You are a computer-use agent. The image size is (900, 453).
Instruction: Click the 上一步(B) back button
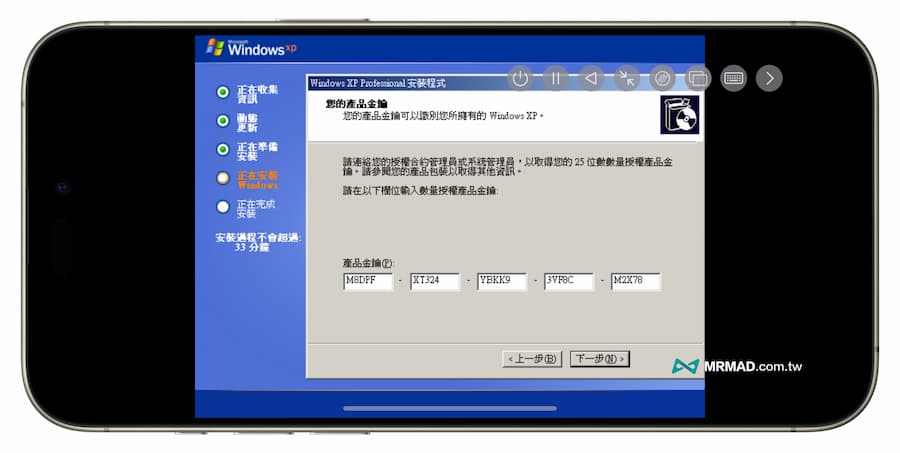click(532, 359)
